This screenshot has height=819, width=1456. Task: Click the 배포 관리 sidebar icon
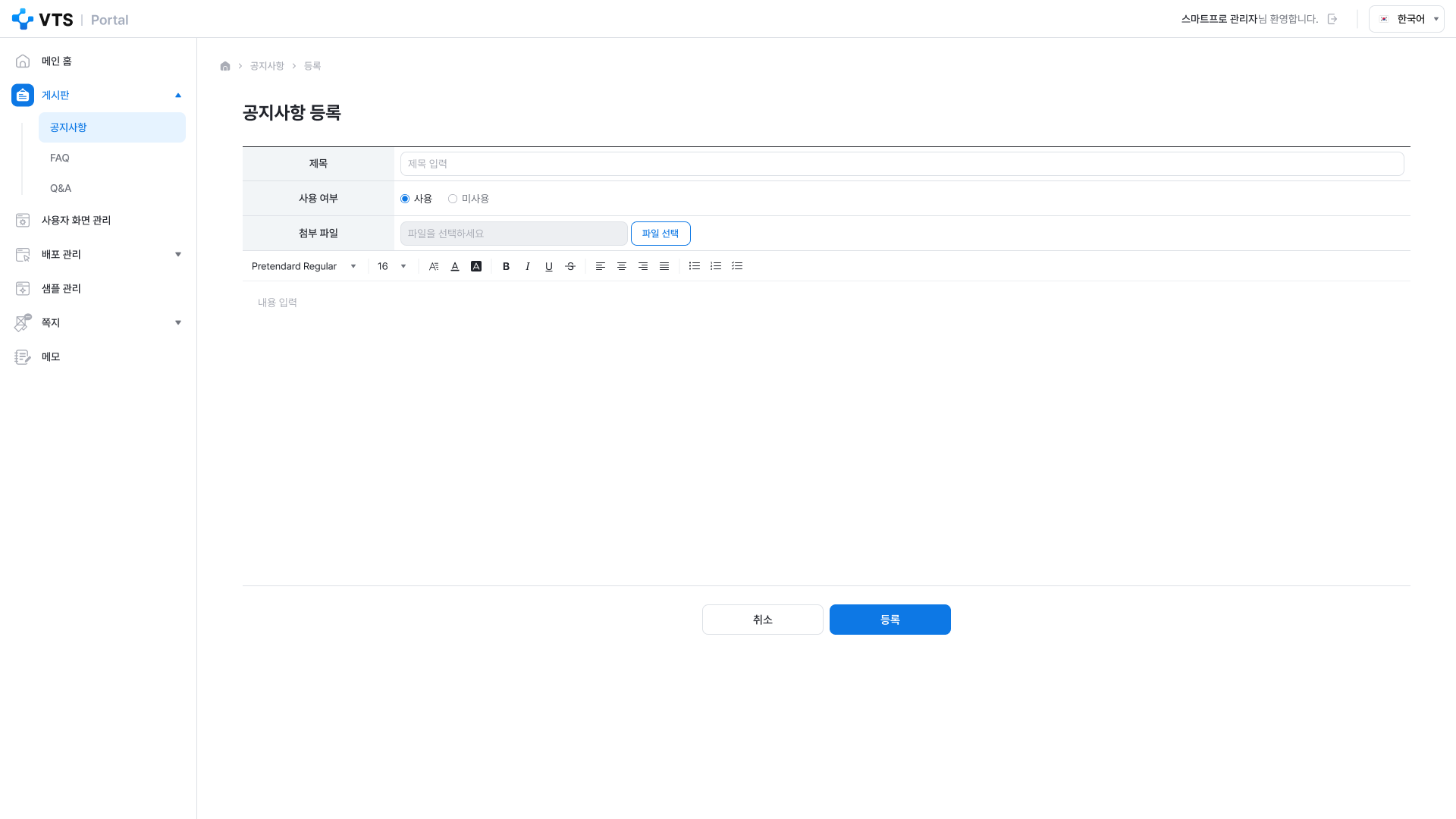coord(23,254)
